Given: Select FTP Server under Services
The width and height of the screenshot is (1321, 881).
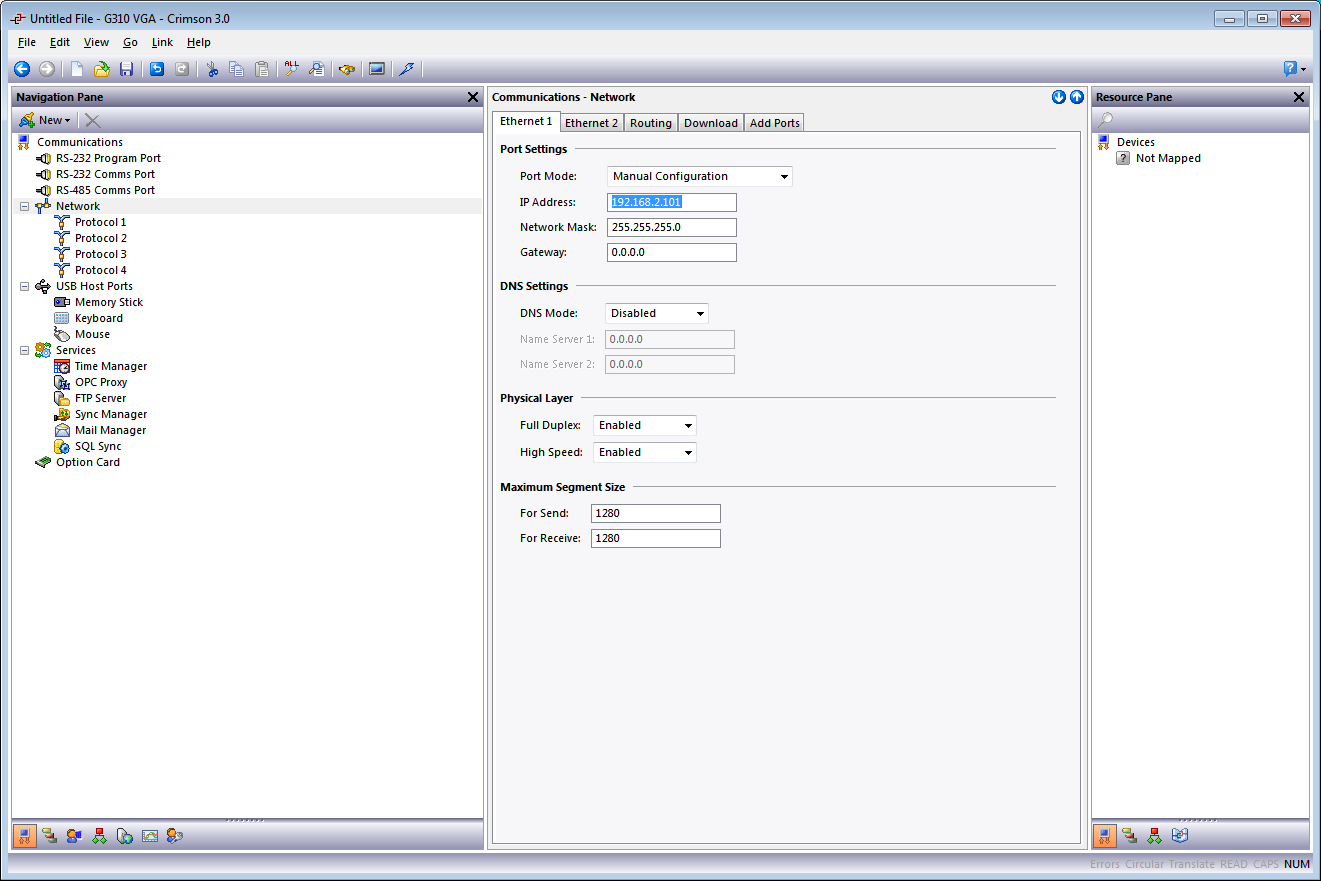Looking at the screenshot, I should pos(100,398).
